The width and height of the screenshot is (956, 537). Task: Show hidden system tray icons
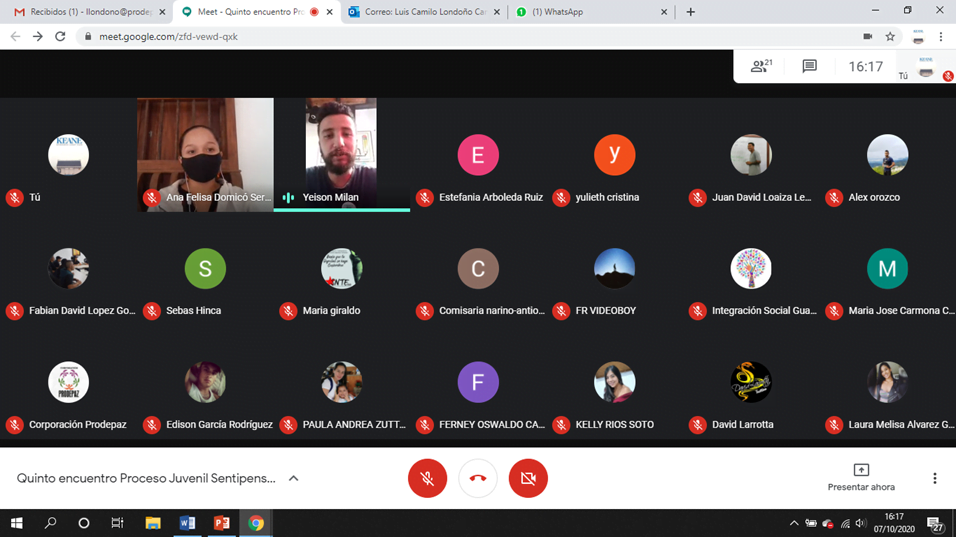tap(794, 523)
